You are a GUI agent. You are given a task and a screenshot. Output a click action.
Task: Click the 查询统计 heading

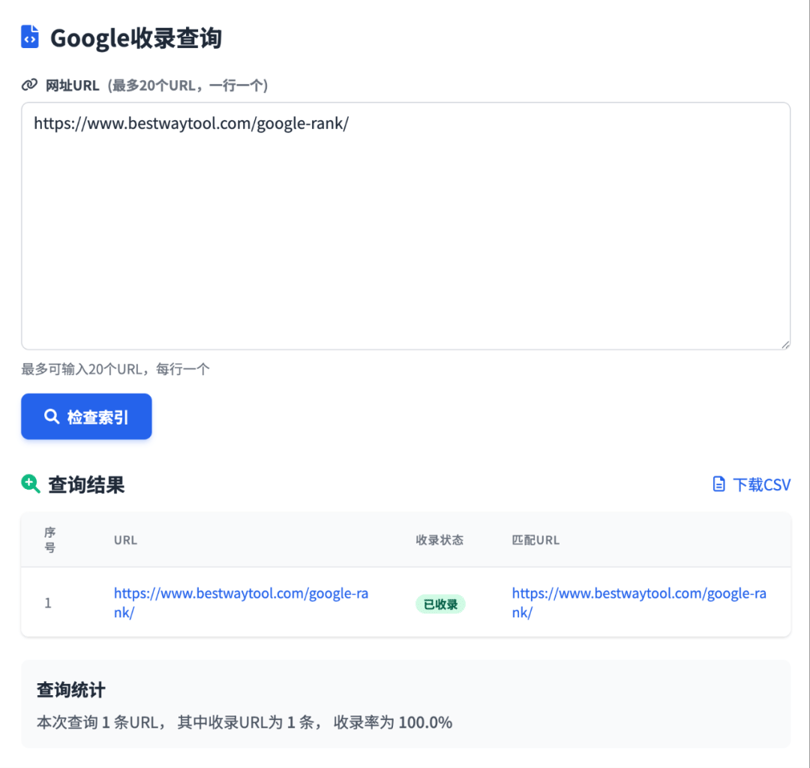(71, 689)
